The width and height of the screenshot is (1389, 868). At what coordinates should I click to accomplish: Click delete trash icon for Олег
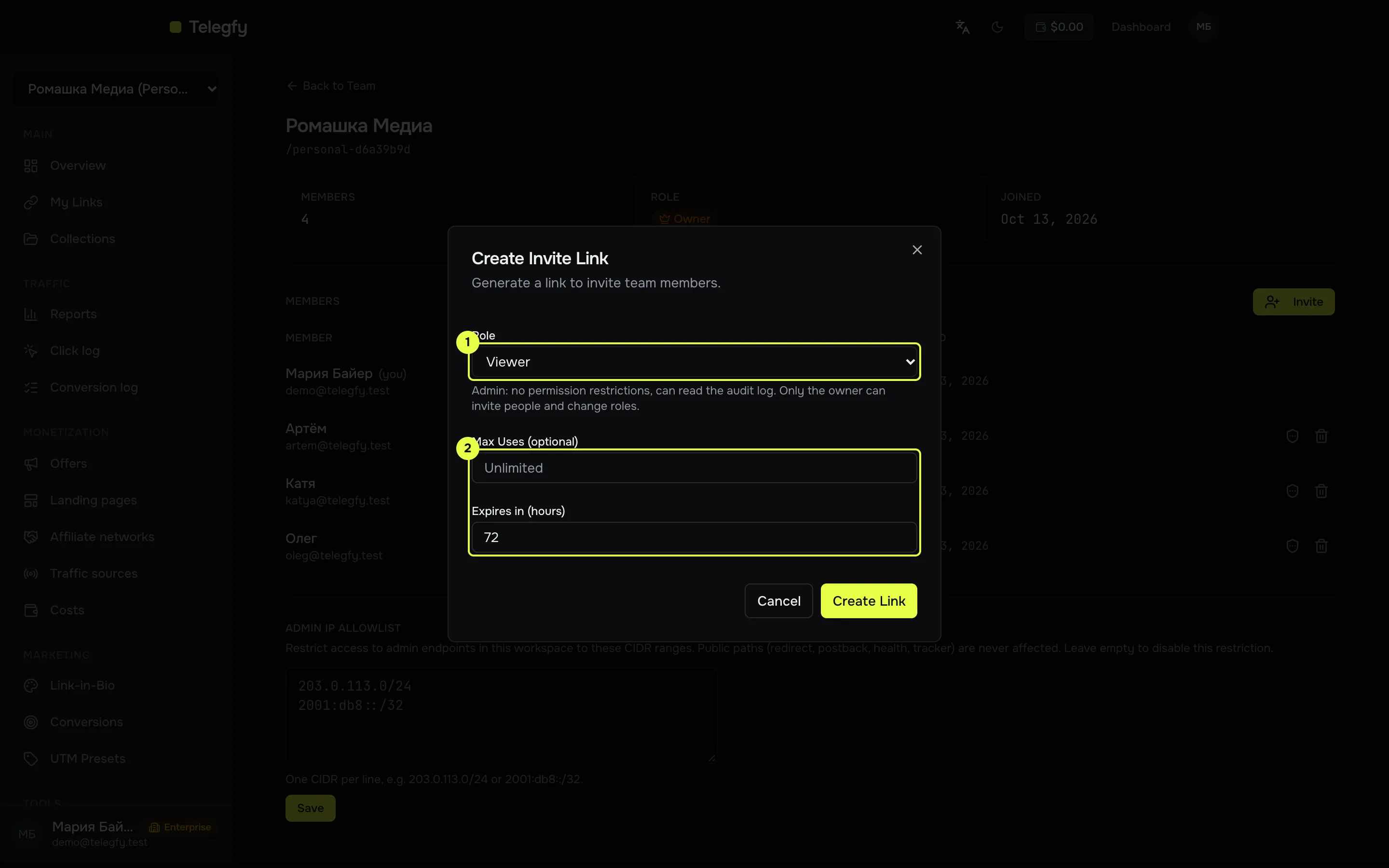tap(1321, 546)
